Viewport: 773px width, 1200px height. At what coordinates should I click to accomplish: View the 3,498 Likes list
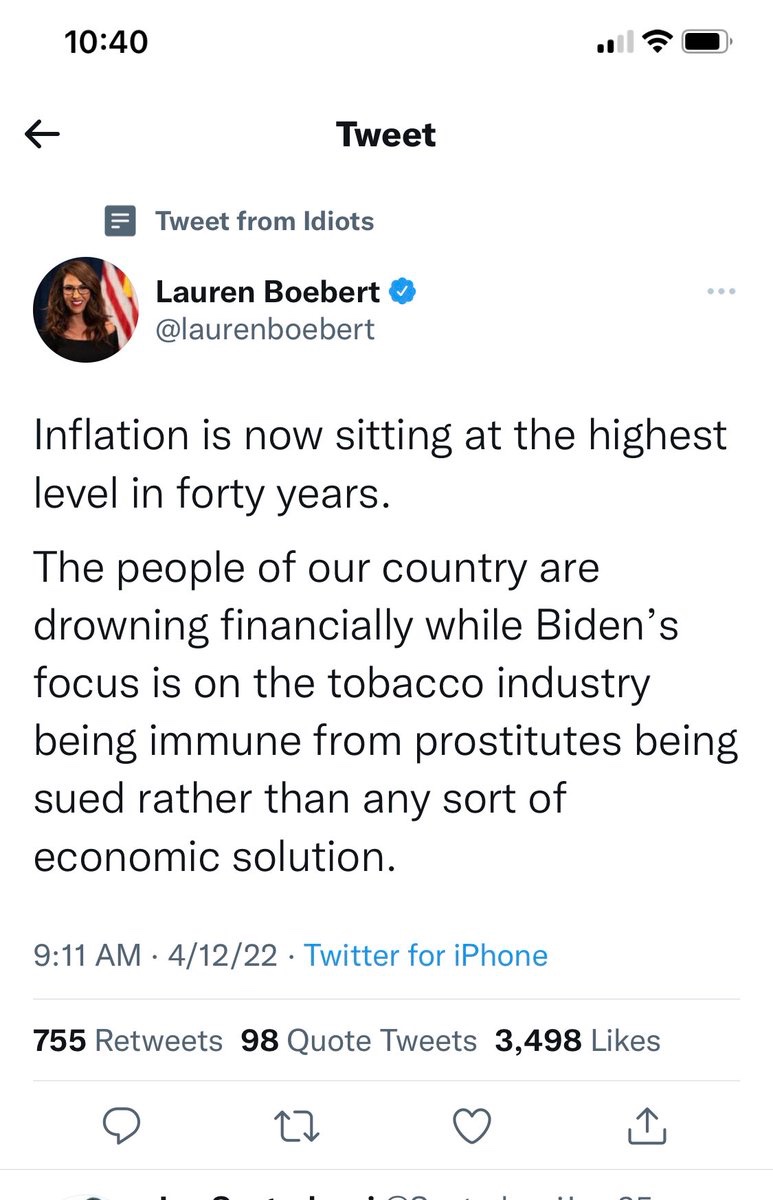pos(578,1040)
